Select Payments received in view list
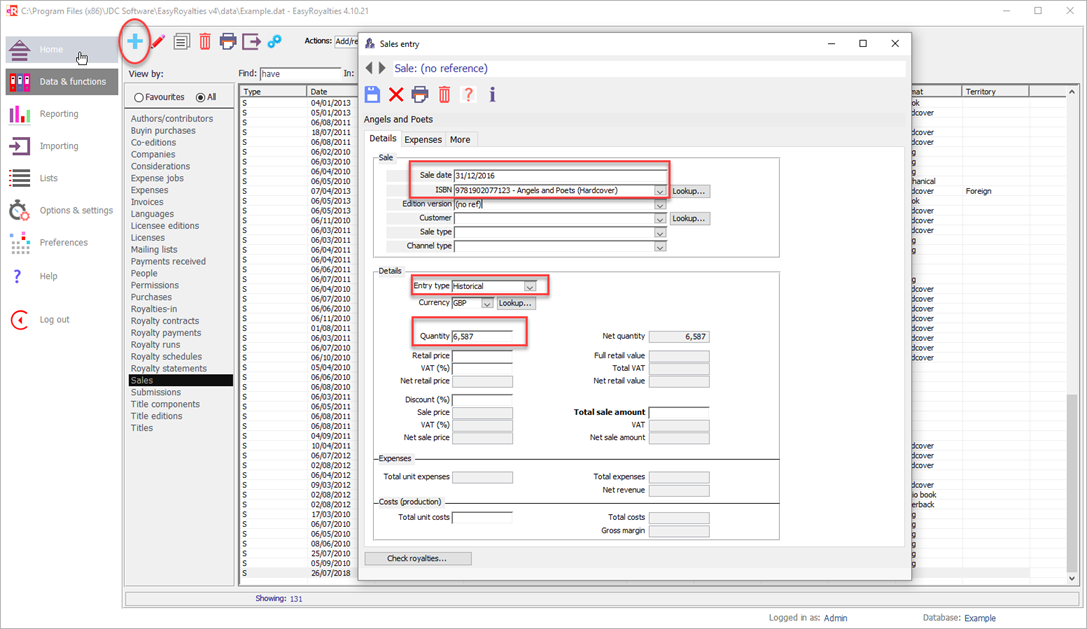Screen dimensions: 1087x629 (168, 261)
